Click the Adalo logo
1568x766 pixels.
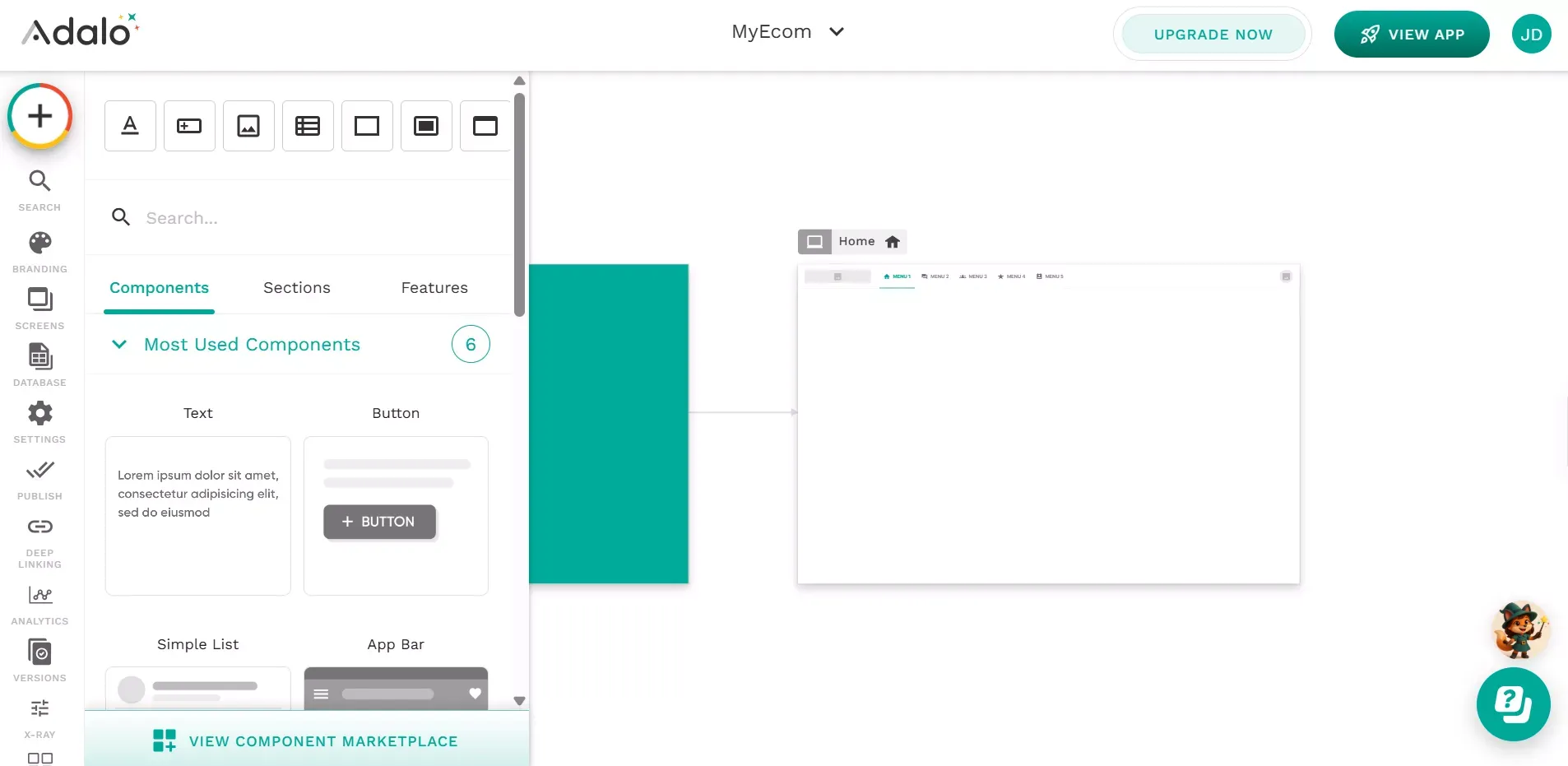(x=80, y=30)
